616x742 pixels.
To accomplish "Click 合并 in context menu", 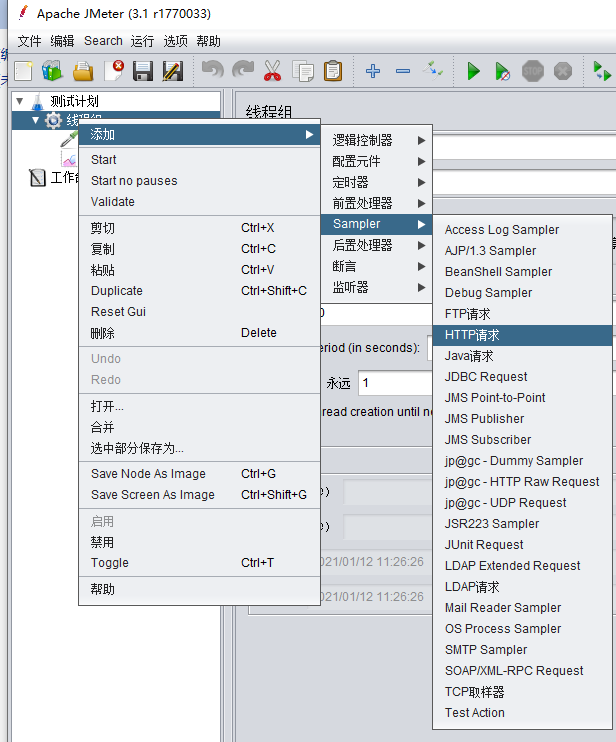I will click(x=200, y=427).
